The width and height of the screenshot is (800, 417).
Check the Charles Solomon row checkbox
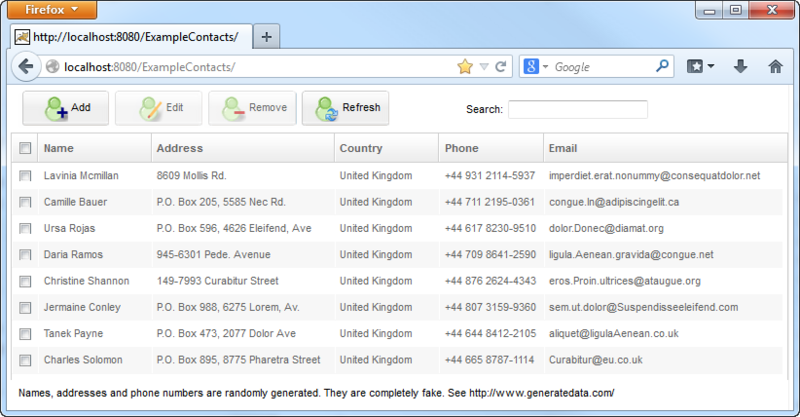tap(25, 360)
